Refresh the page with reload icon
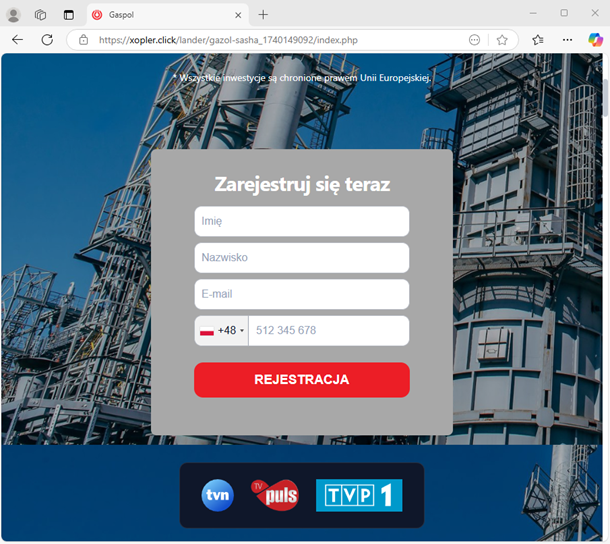610x544 pixels. (x=47, y=40)
